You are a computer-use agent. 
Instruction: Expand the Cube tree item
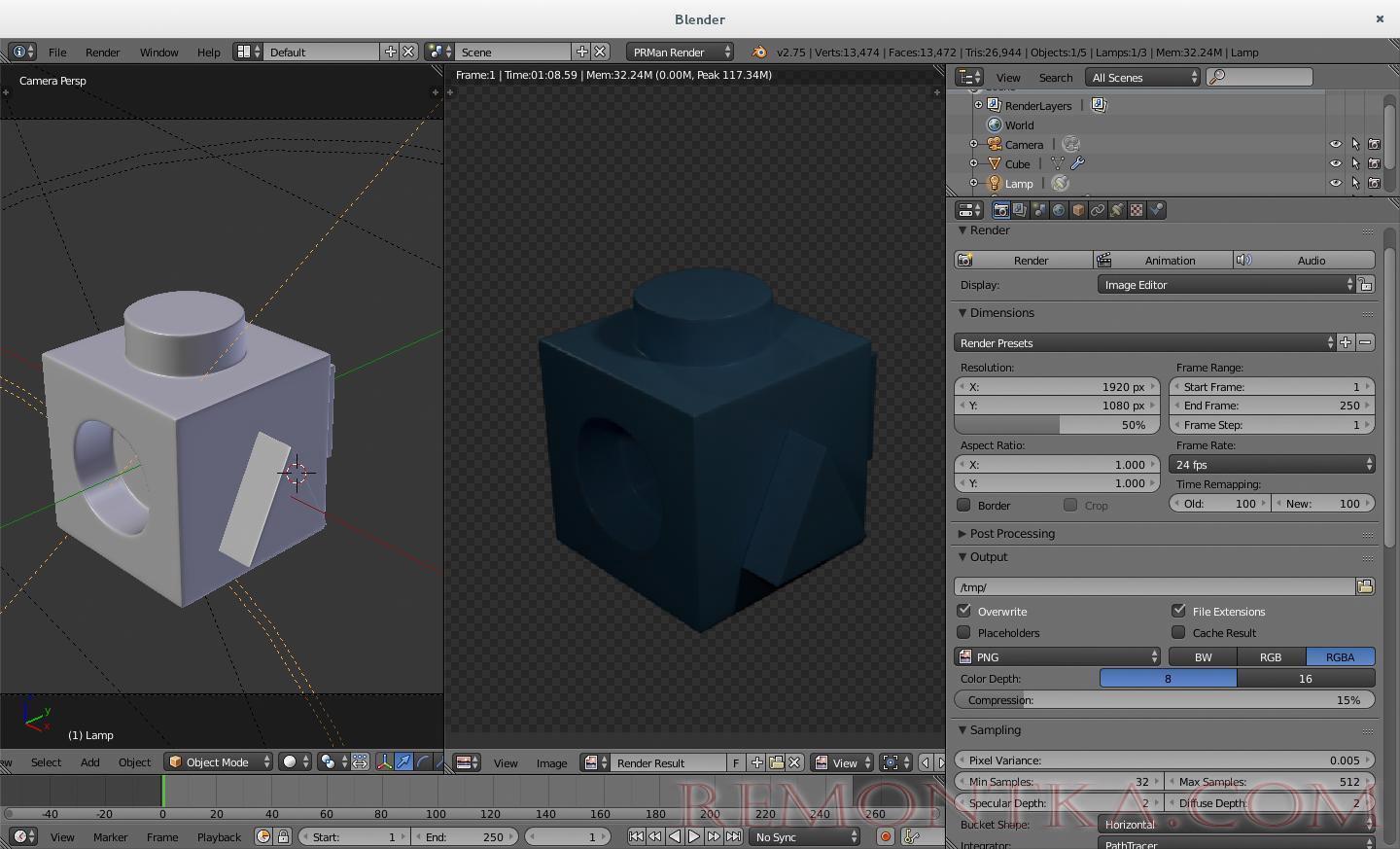pos(973,163)
